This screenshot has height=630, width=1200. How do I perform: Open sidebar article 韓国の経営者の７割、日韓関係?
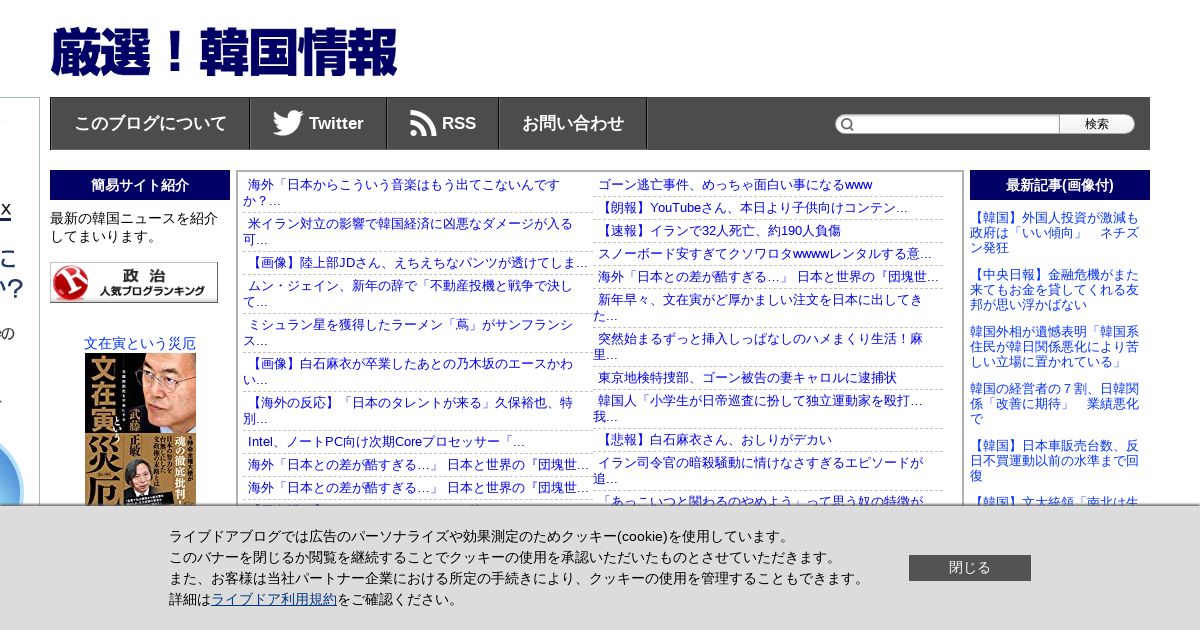tap(1054, 404)
